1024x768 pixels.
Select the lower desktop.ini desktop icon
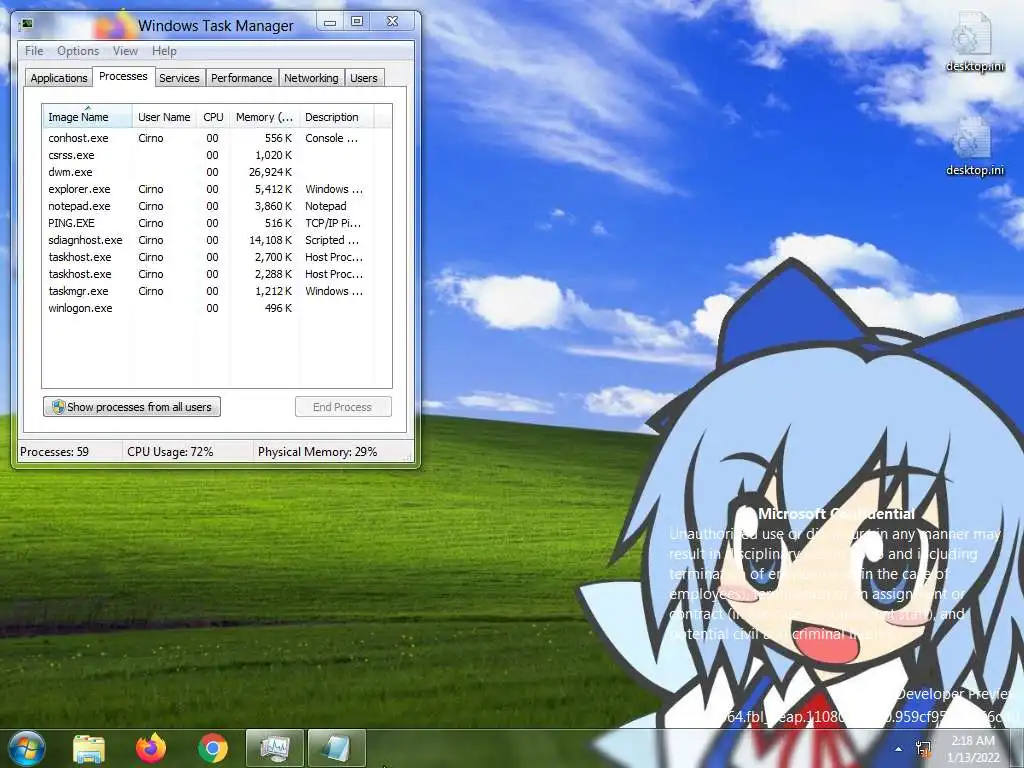pos(974,147)
